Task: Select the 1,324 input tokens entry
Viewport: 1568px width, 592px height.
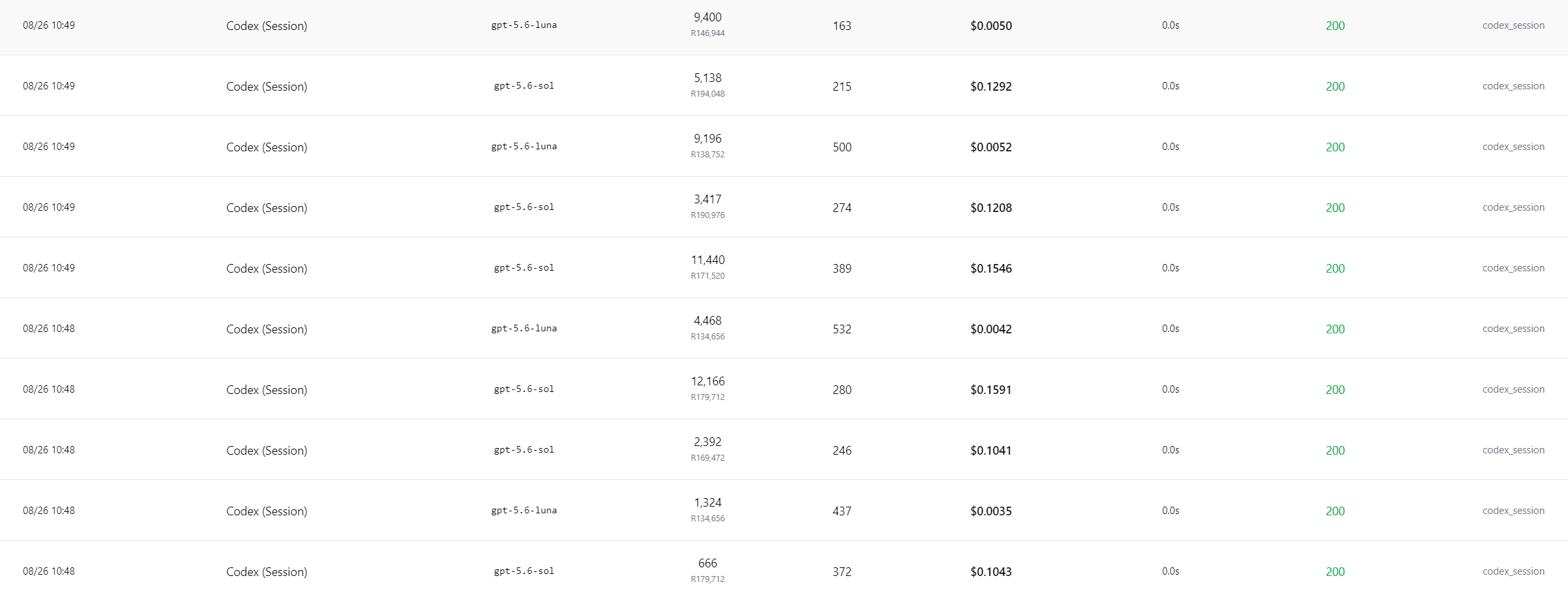Action: 707,503
